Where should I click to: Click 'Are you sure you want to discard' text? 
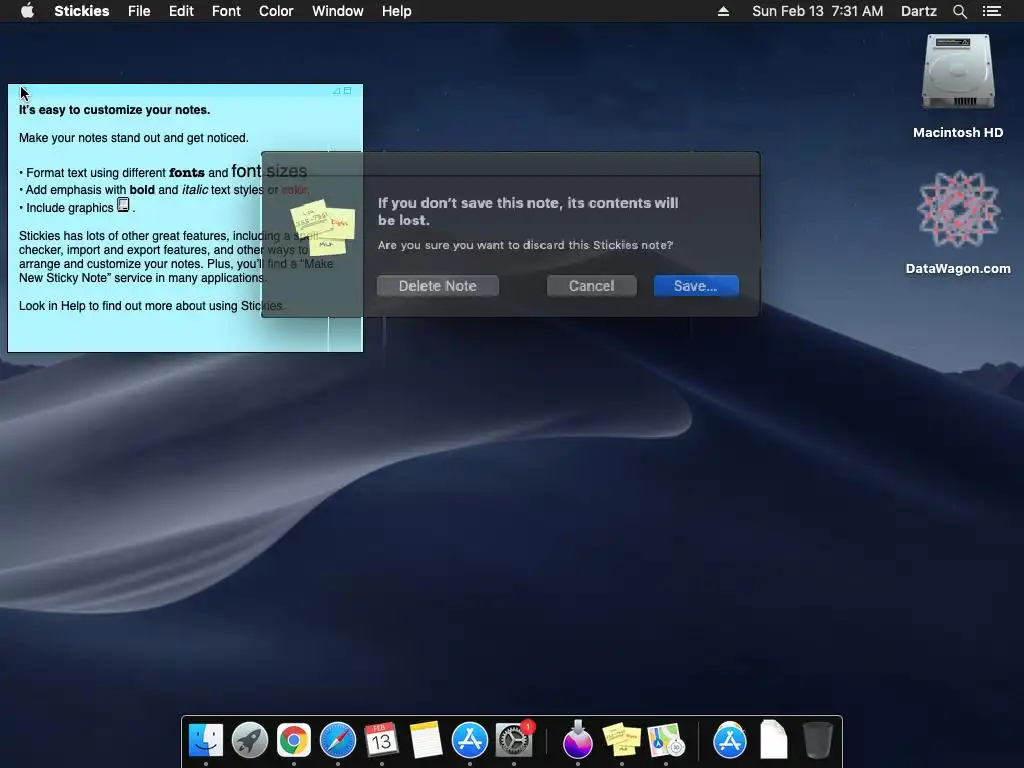(x=525, y=245)
